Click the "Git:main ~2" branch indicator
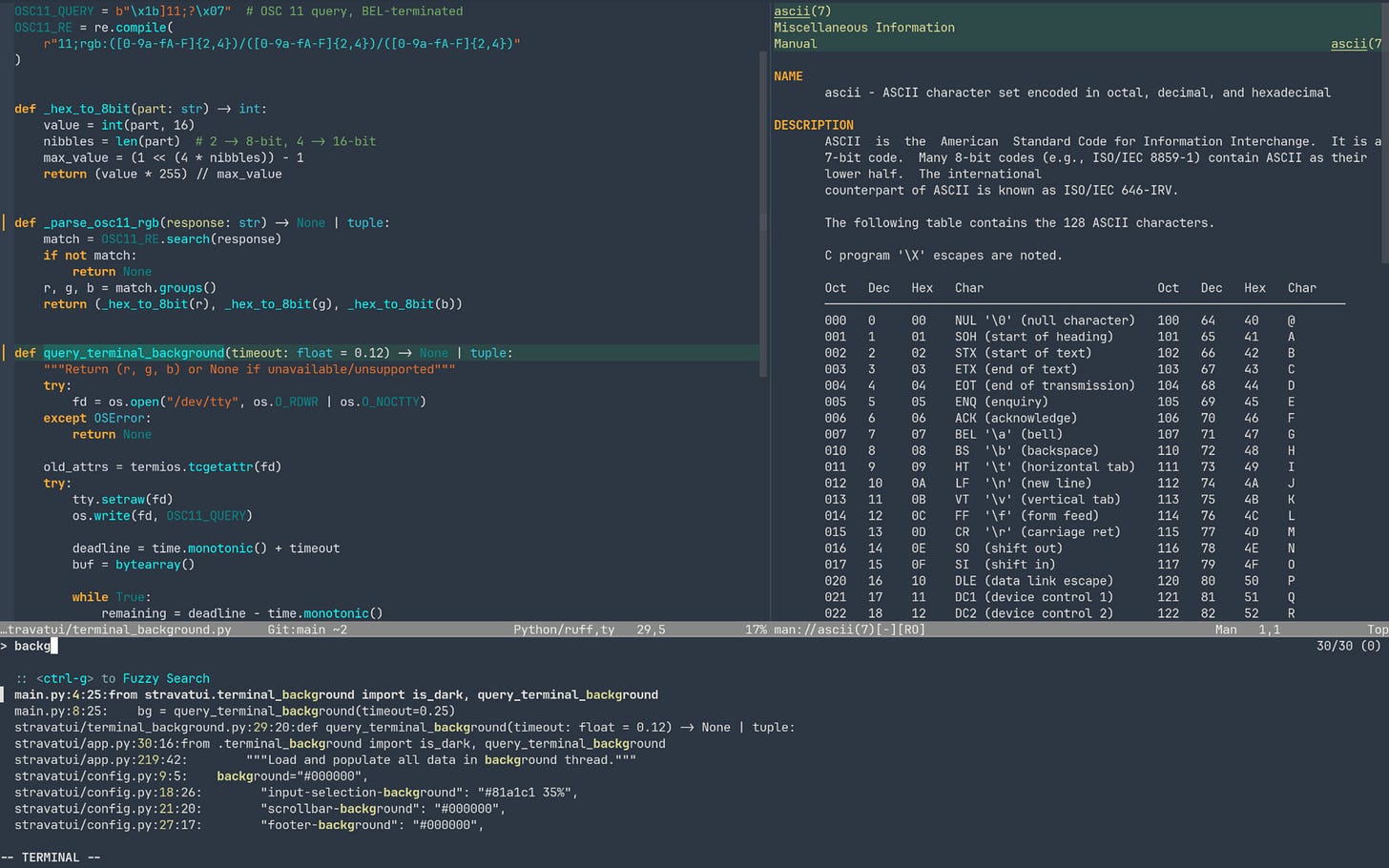Image resolution: width=1389 pixels, height=868 pixels. pyautogui.click(x=307, y=630)
